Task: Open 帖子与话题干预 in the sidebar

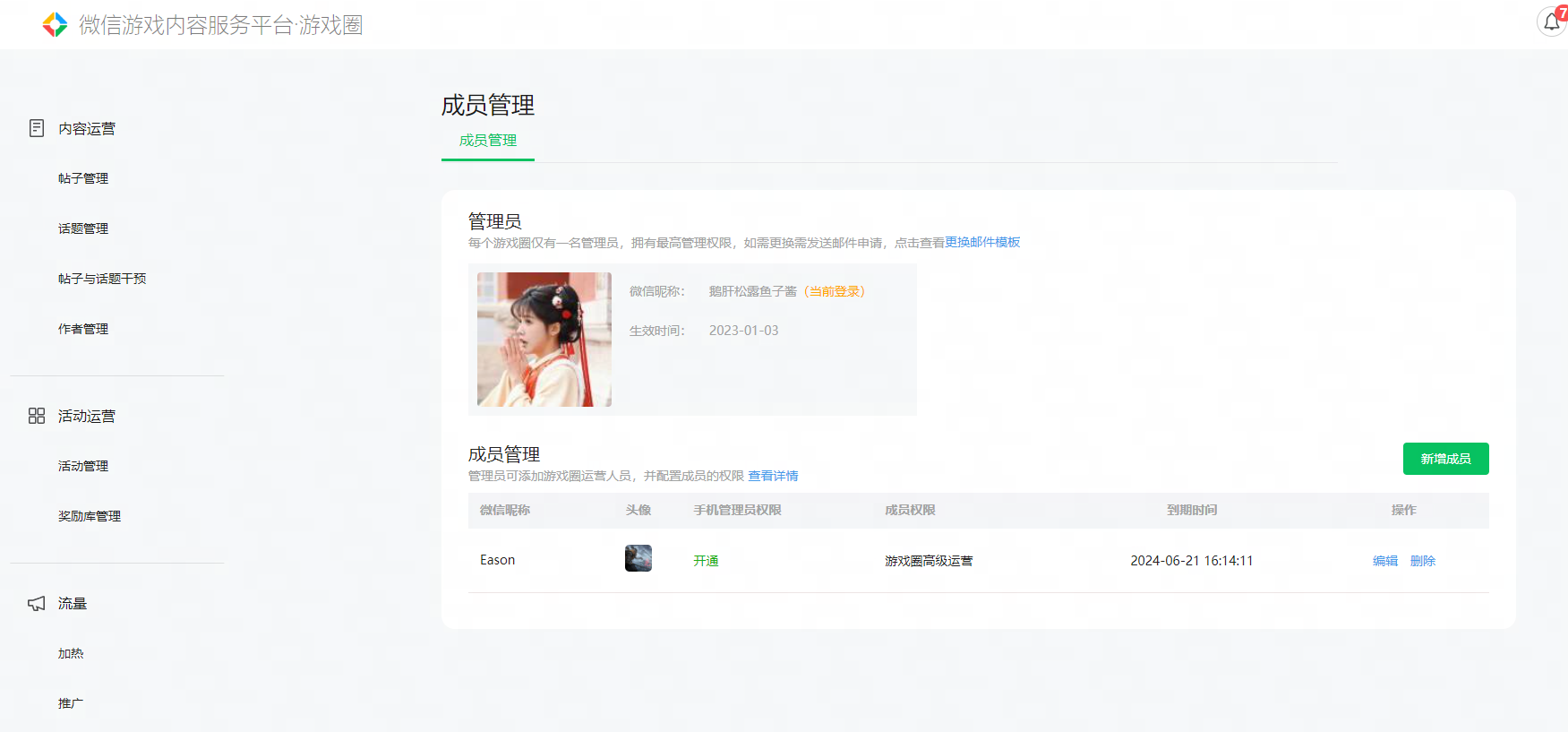Action: tap(102, 279)
